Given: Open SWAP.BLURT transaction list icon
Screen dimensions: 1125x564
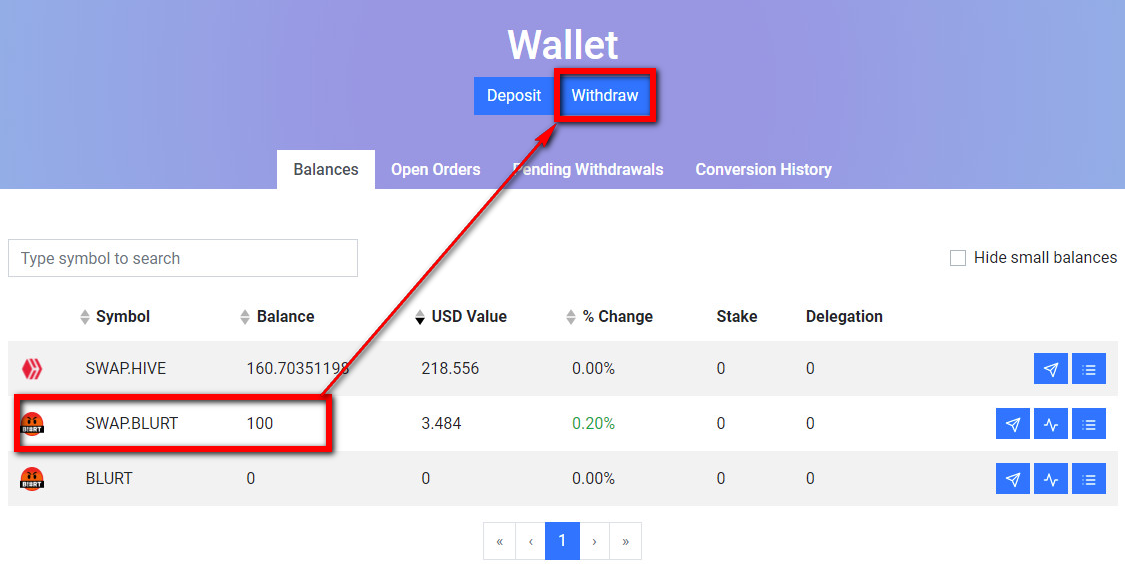Looking at the screenshot, I should pyautogui.click(x=1088, y=423).
